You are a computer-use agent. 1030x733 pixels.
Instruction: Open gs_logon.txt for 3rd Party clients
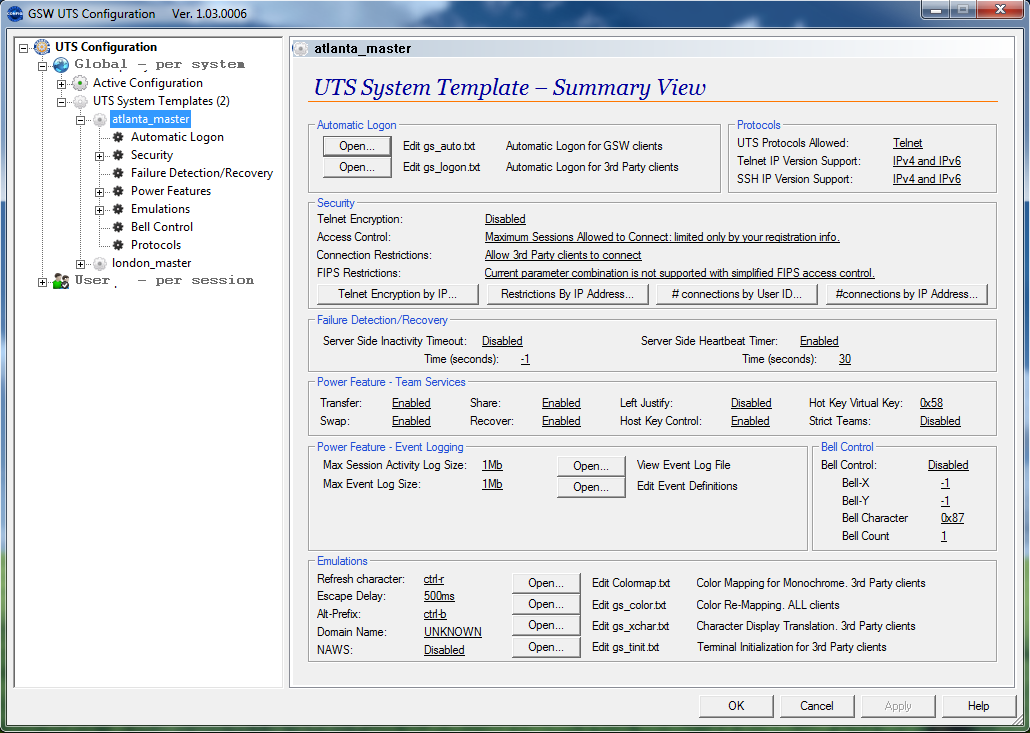coord(357,167)
